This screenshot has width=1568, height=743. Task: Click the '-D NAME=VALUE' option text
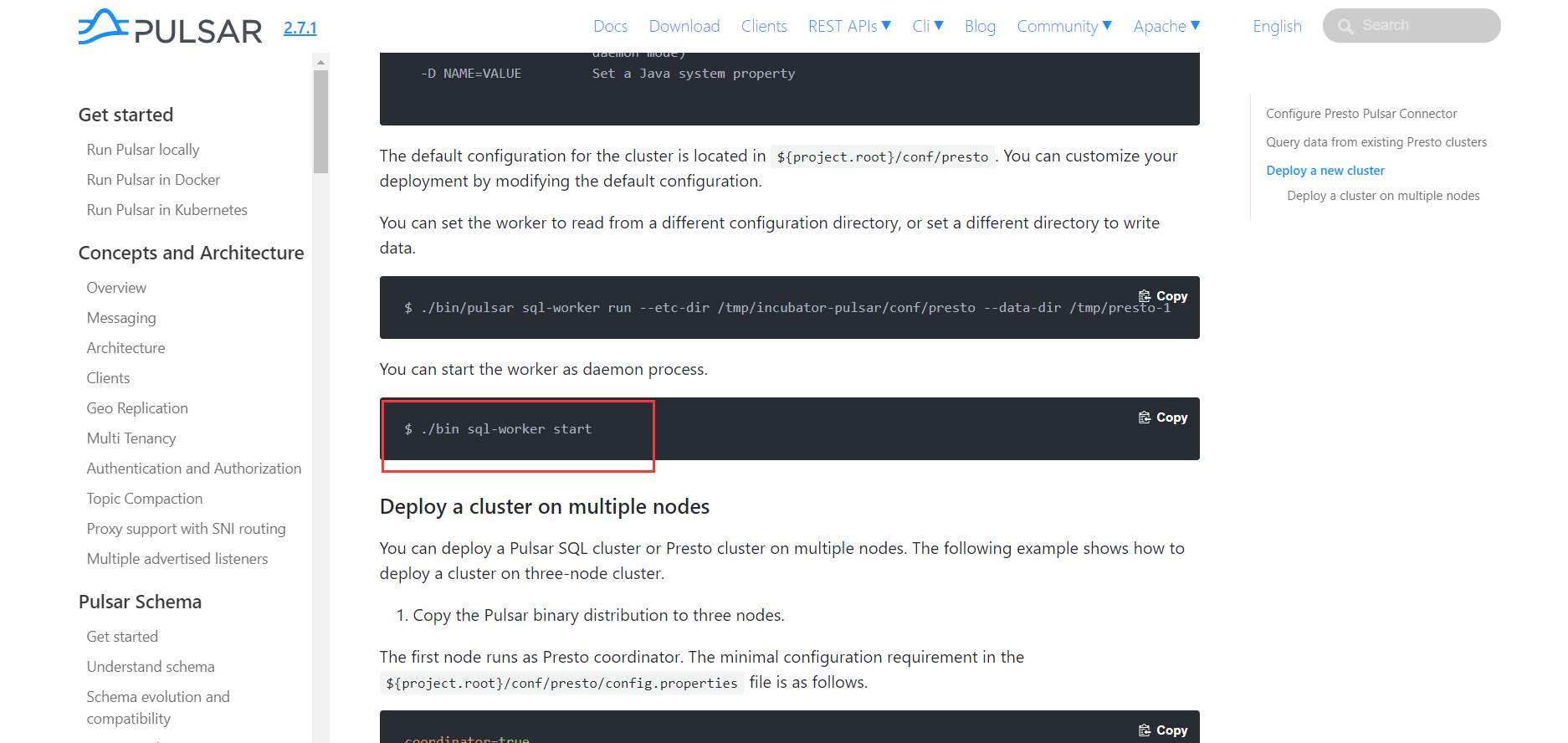pos(471,74)
